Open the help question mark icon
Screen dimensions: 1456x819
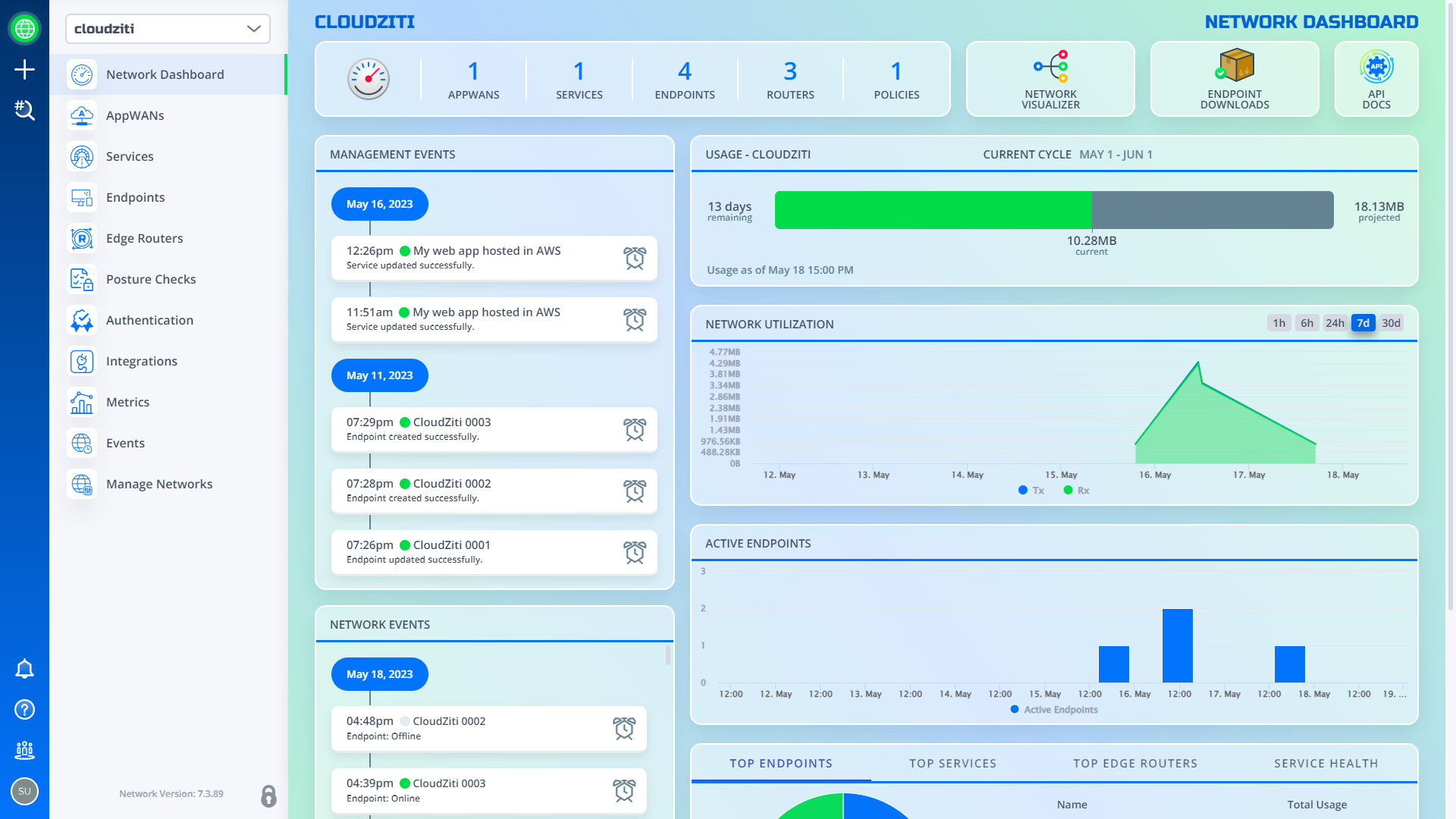pyautogui.click(x=24, y=710)
